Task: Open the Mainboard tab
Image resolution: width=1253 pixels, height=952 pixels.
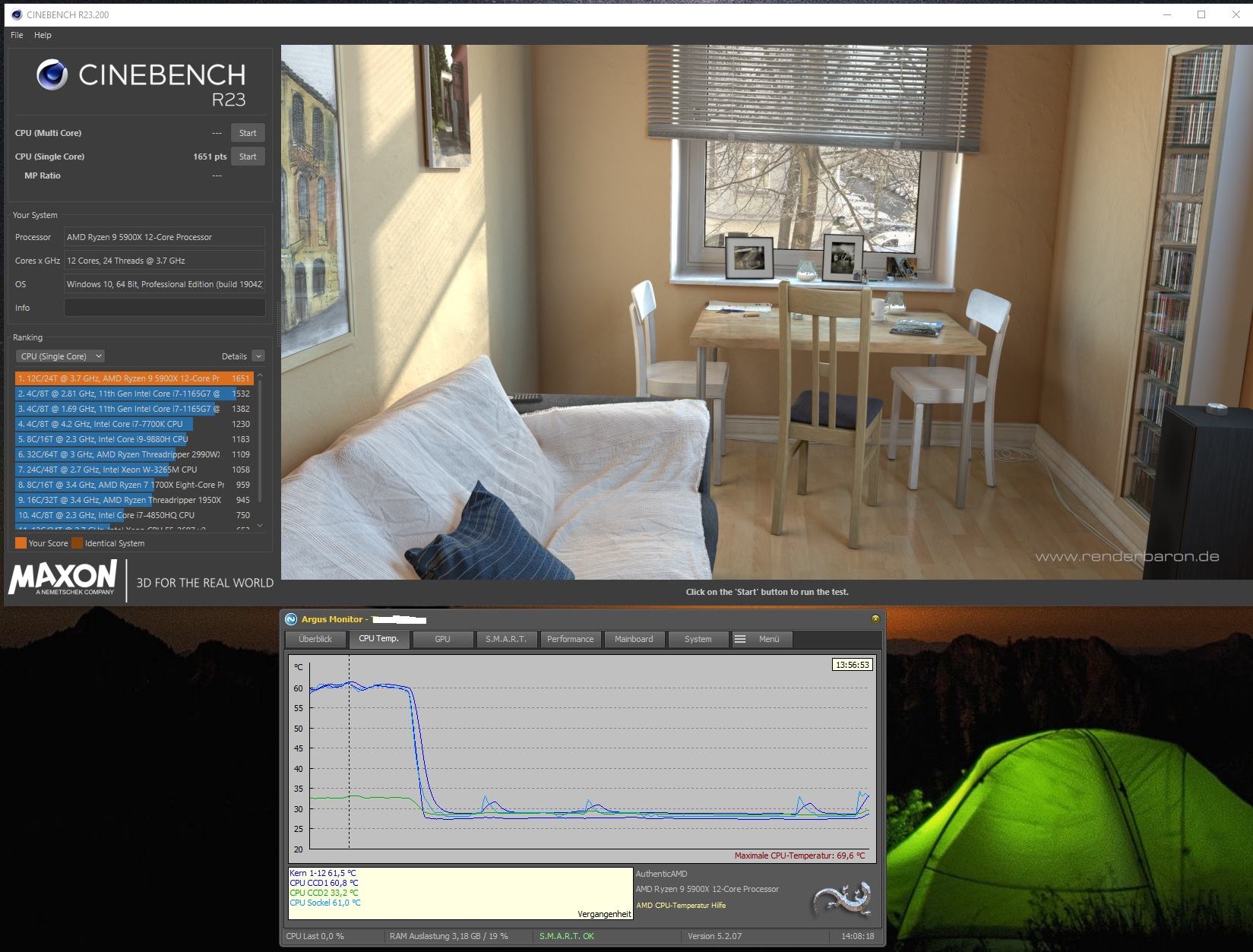Action: click(634, 639)
